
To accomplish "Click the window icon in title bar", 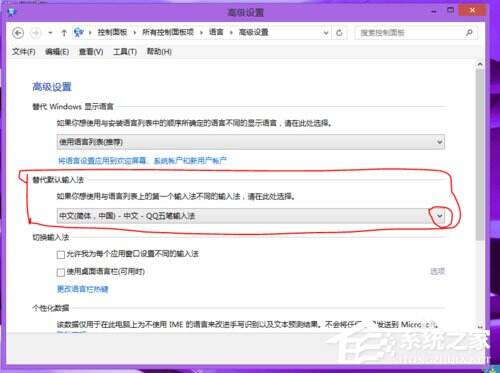I will [x=12, y=12].
